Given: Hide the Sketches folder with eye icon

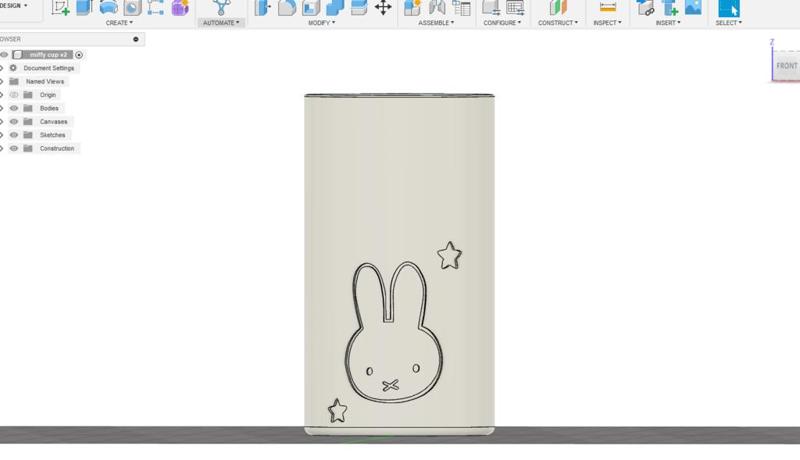Looking at the screenshot, I should pyautogui.click(x=14, y=135).
